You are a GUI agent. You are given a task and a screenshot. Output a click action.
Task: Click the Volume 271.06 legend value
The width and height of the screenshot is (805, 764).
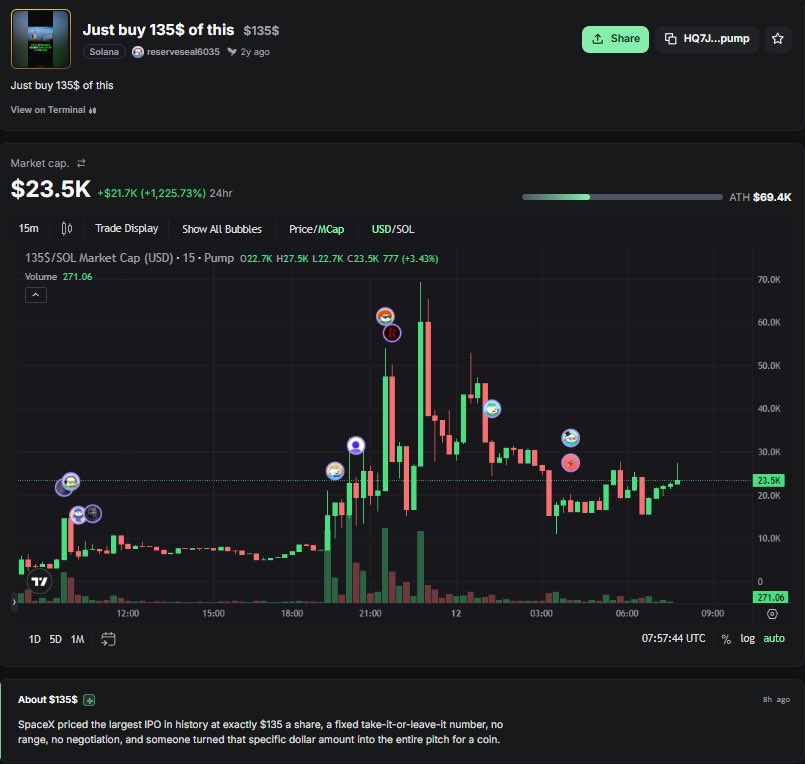point(78,277)
